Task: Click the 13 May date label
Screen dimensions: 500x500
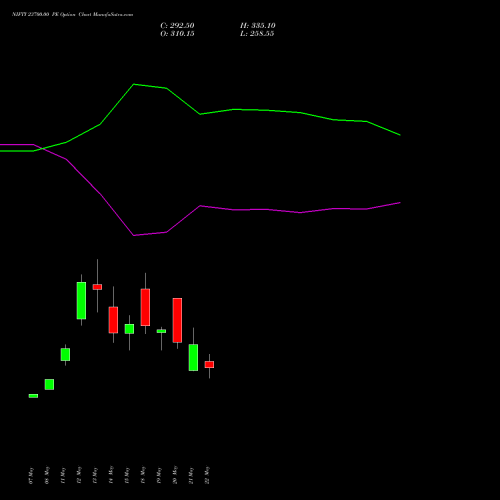Action: point(95,475)
